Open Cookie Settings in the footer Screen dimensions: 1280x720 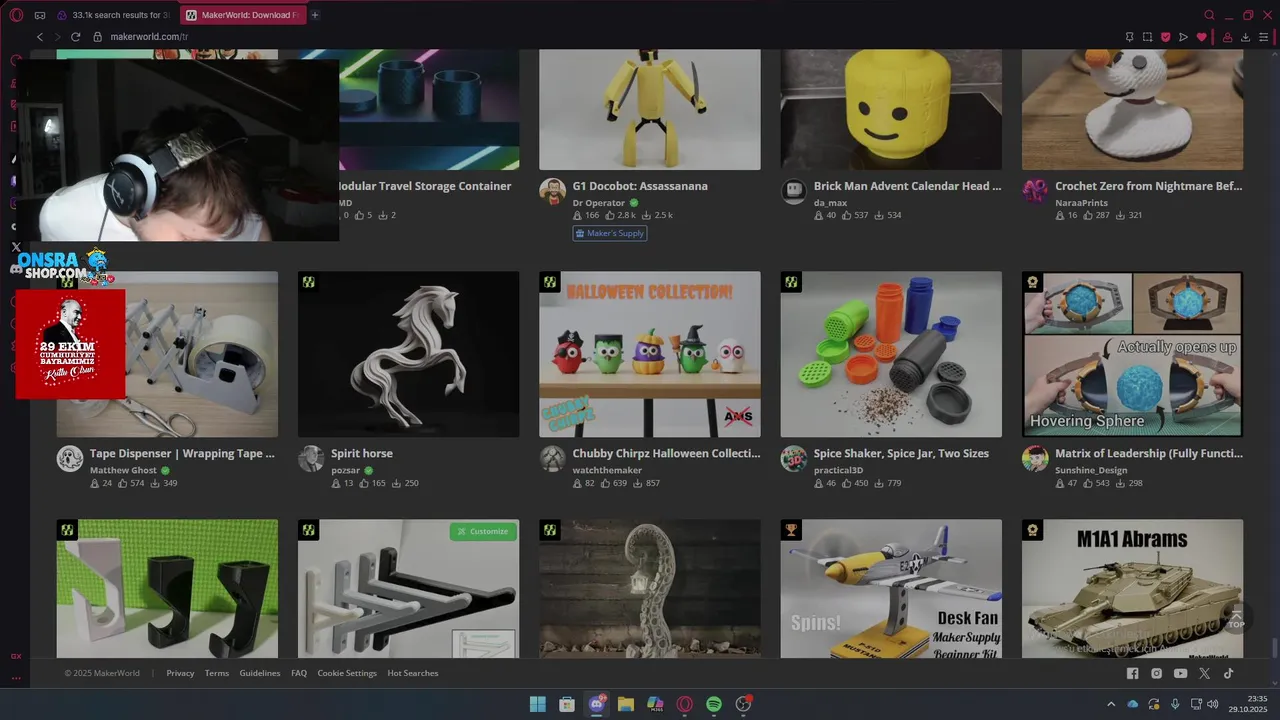coord(347,673)
